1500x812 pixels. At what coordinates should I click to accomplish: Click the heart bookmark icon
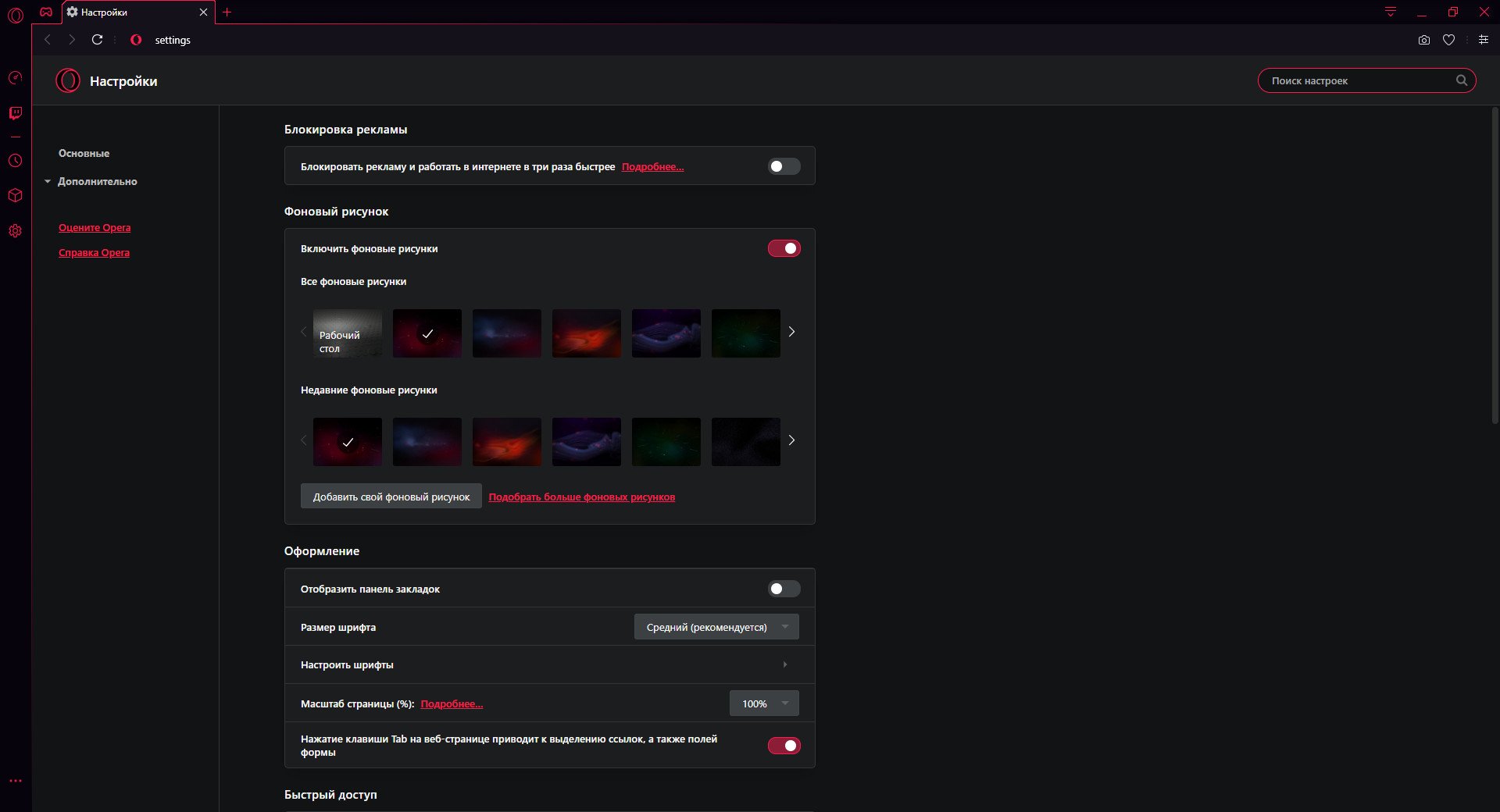pos(1448,40)
